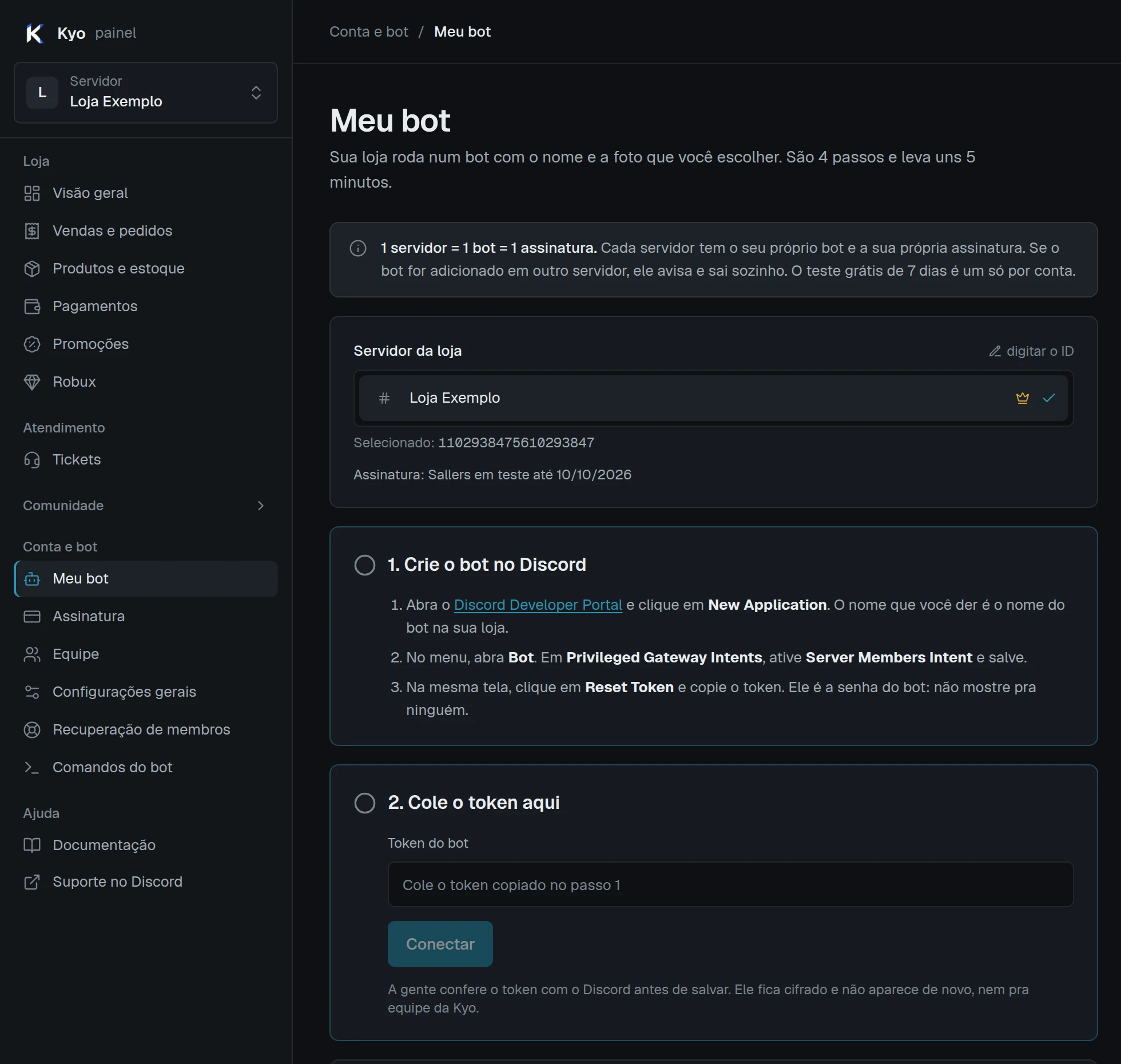Click the Robux diamond icon
The width and height of the screenshot is (1121, 1064).
[x=32, y=382]
